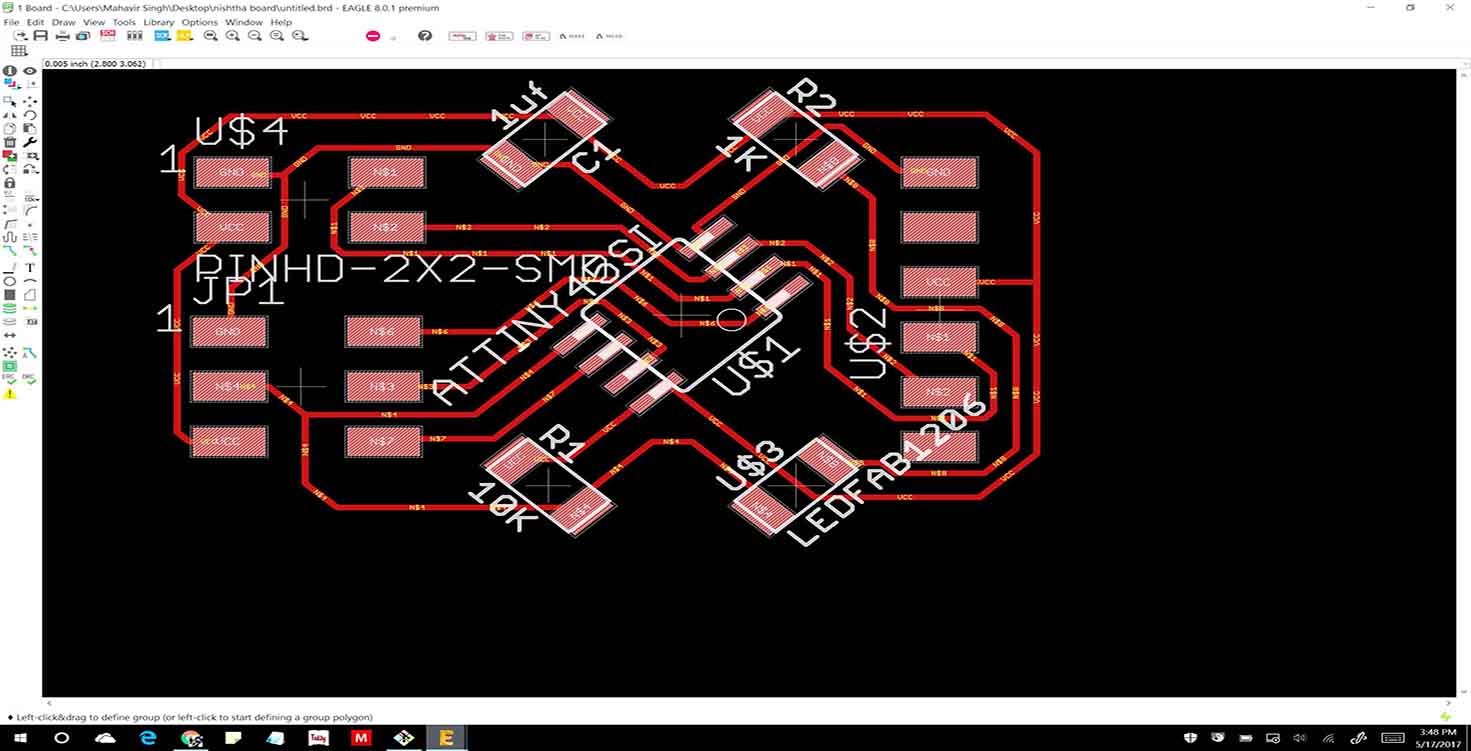Open the File menu
1471x751 pixels.
pos(12,22)
